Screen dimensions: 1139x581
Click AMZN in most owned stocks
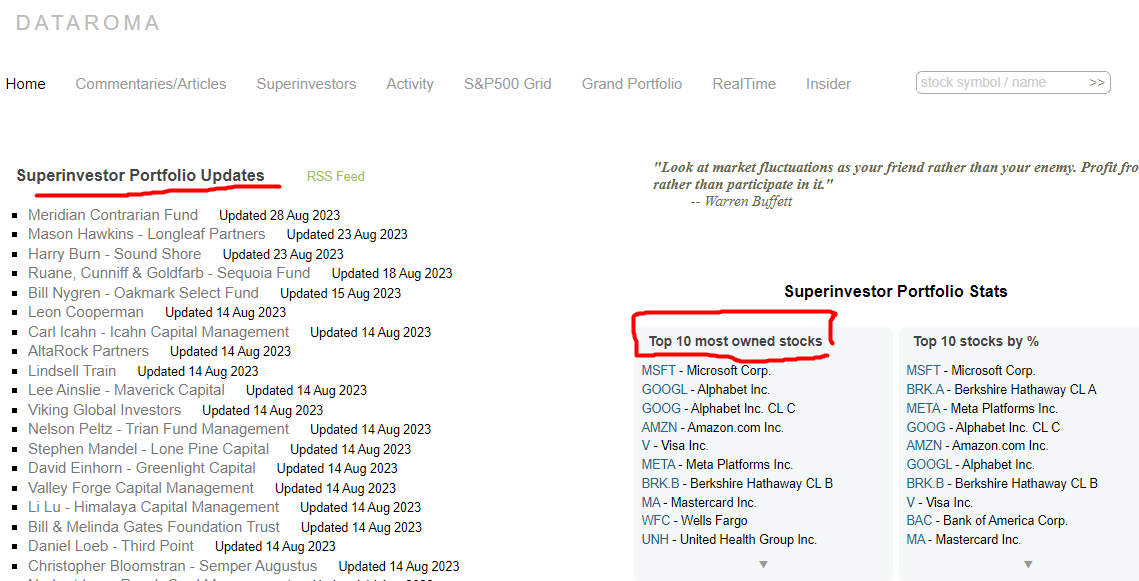[659, 427]
